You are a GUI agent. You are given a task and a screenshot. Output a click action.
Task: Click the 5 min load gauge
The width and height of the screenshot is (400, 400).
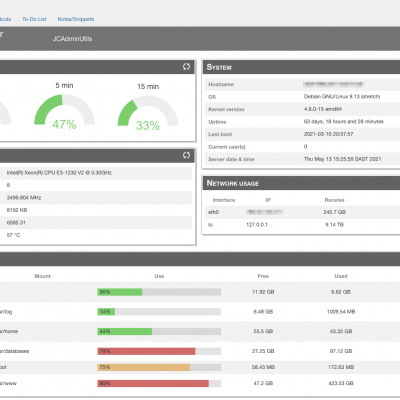(64, 110)
